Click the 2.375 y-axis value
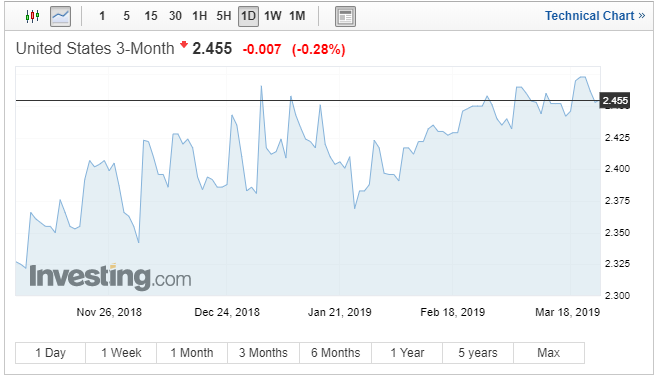This screenshot has width=656, height=377. click(617, 200)
